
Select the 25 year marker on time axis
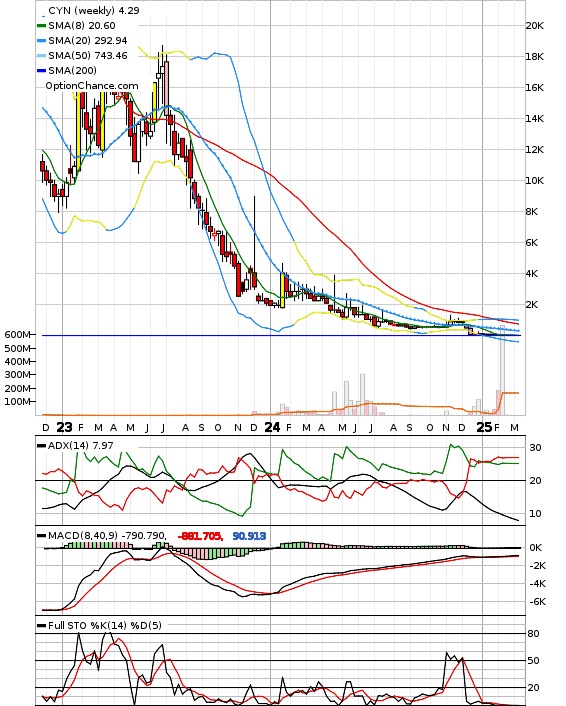click(484, 427)
